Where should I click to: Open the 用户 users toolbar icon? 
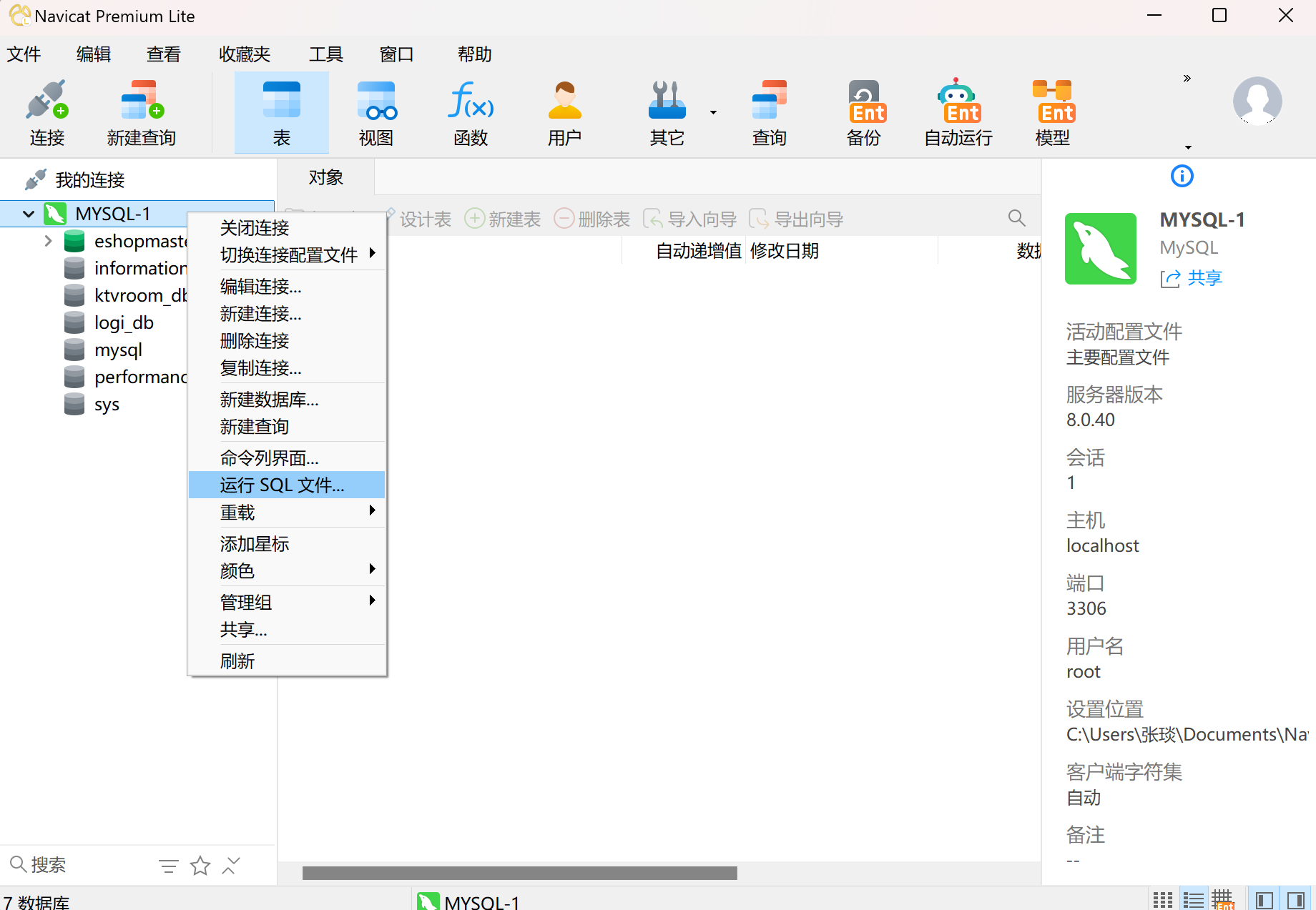pos(564,113)
